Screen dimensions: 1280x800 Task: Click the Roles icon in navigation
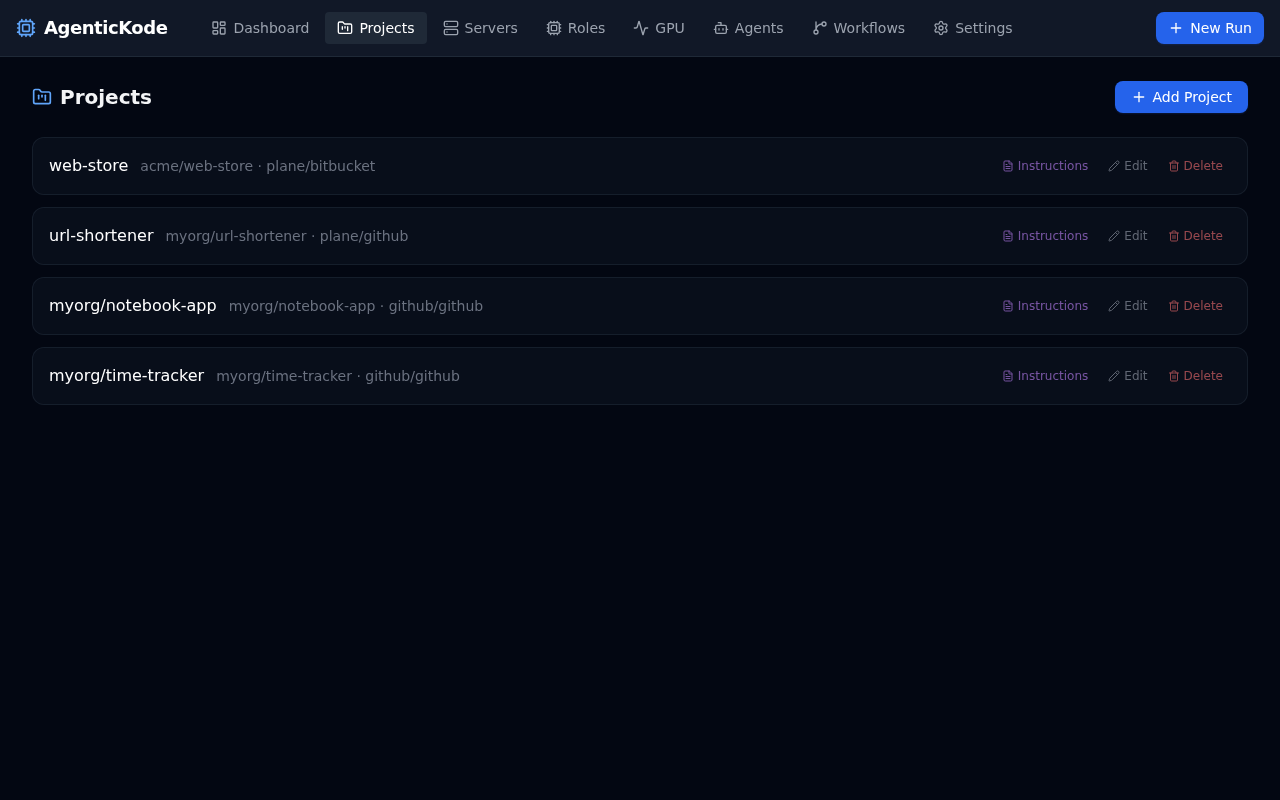coord(555,28)
